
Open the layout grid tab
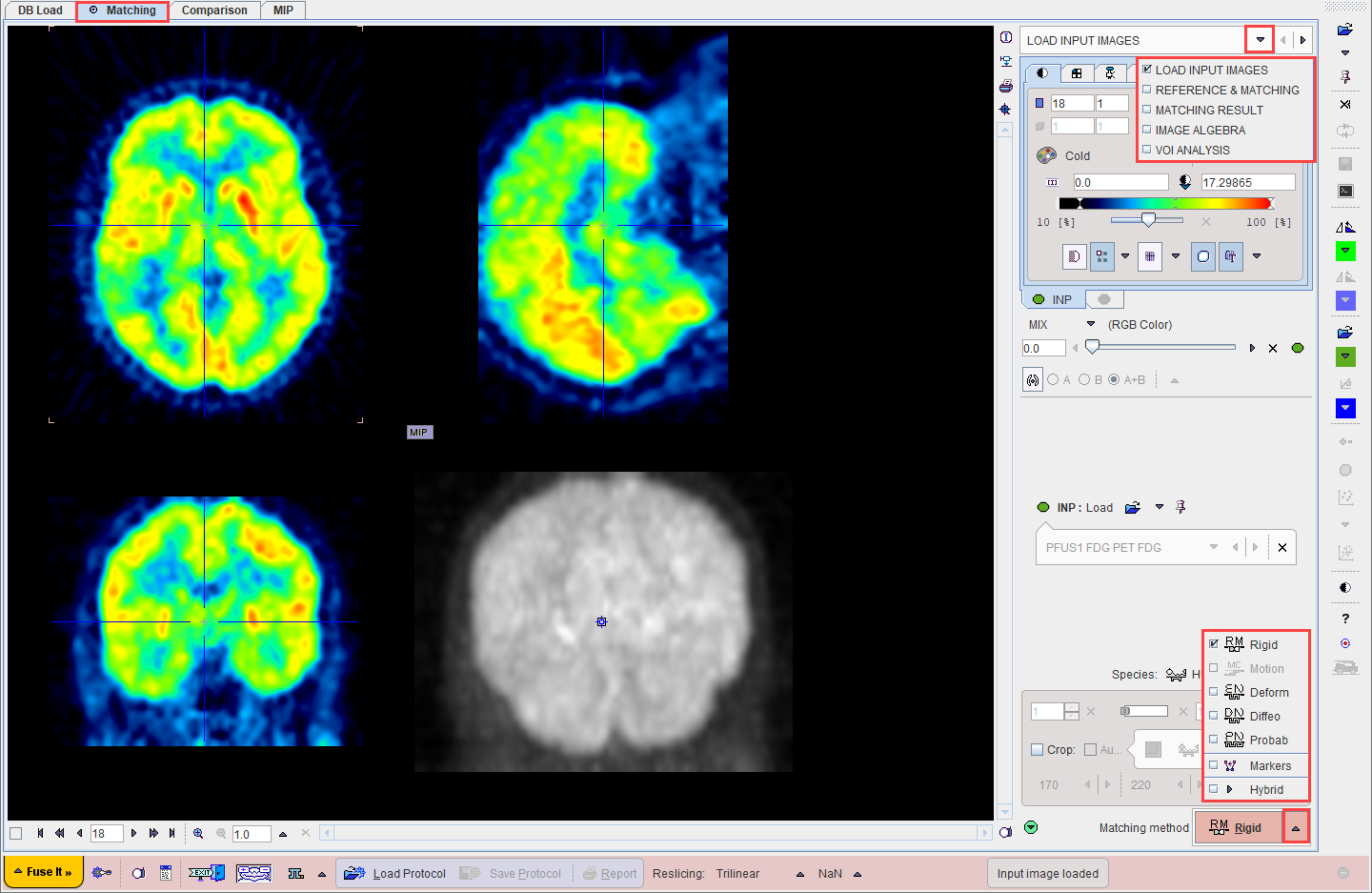(1077, 72)
